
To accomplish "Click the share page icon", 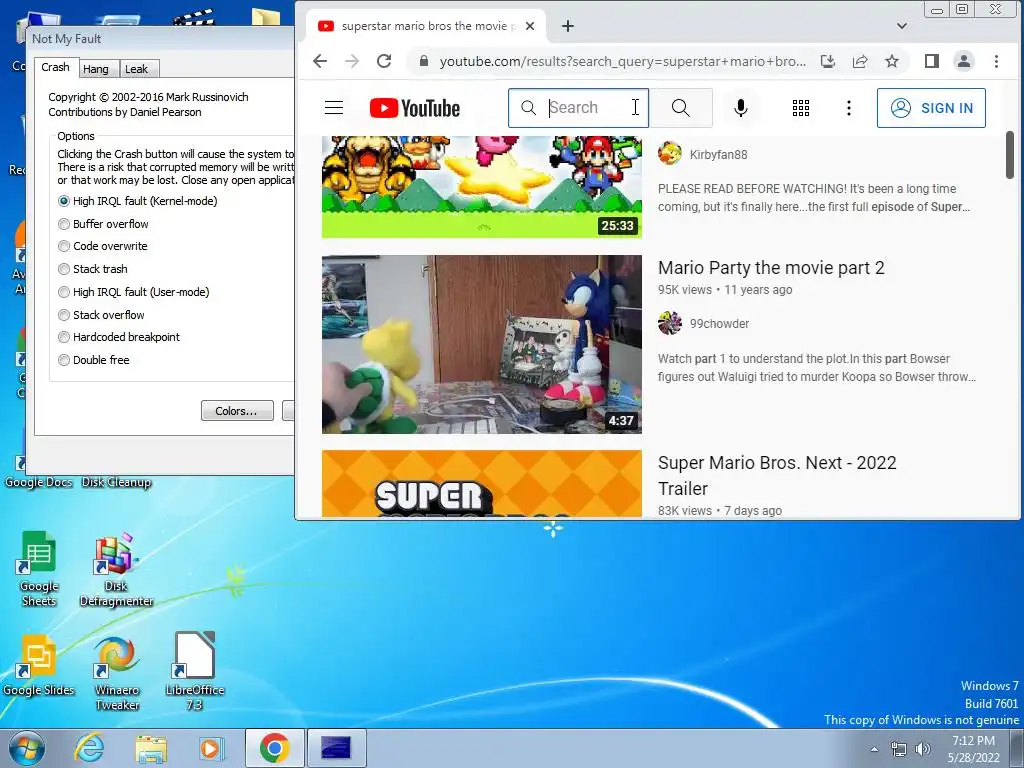I will pyautogui.click(x=860, y=61).
